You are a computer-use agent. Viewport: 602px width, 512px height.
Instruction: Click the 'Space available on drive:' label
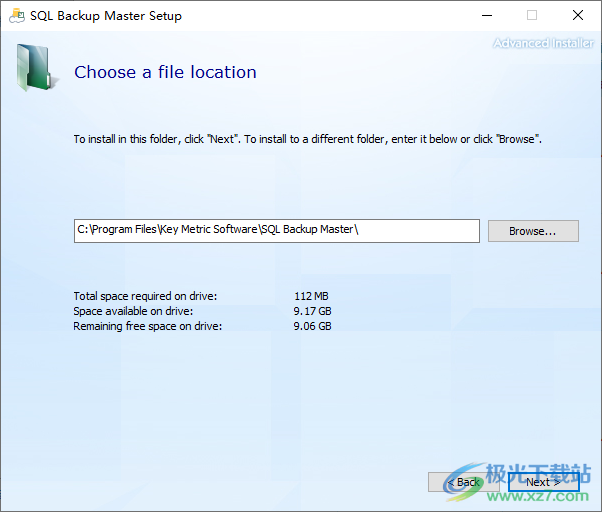(133, 311)
